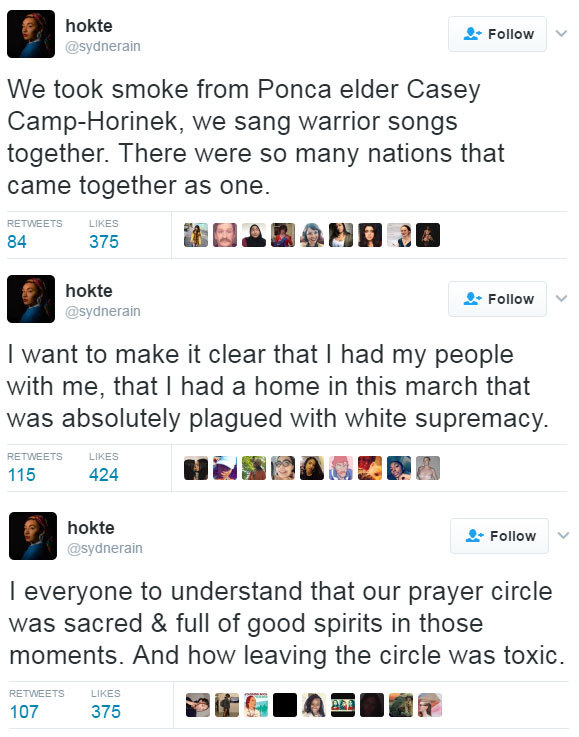Open hokte avatar in second tweet
Screen dimensions: 579x737
tap(31, 299)
